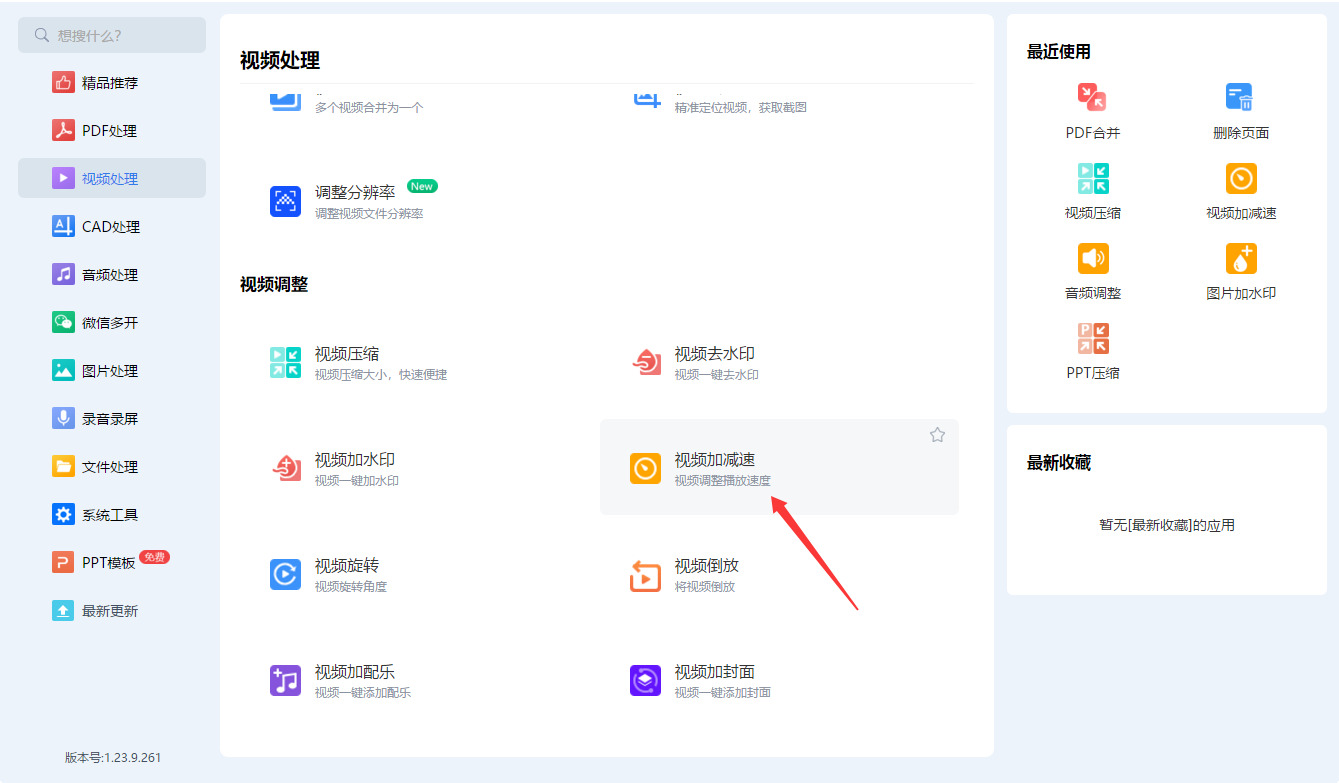Open the 视频加封面 tool
The image size is (1339, 783).
[779, 680]
